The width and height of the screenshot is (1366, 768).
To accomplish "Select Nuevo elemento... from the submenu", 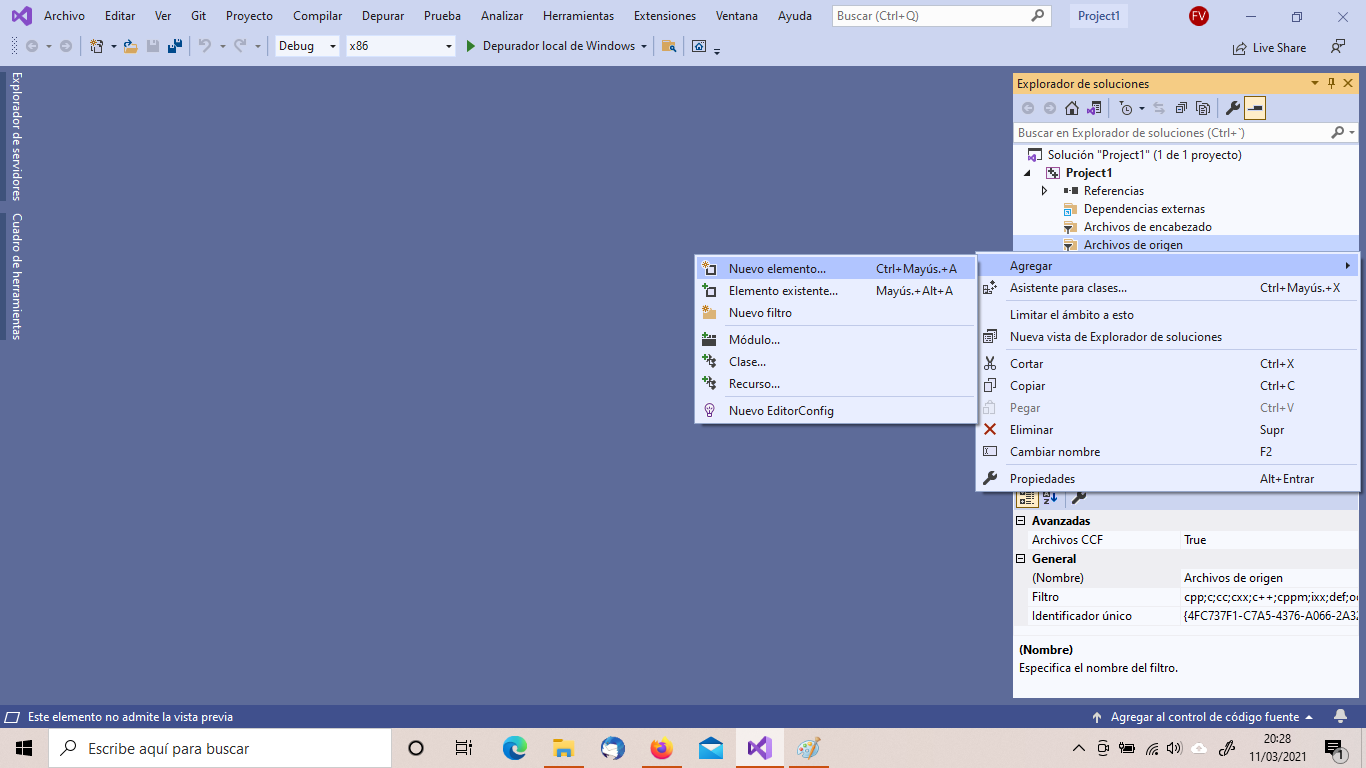I will (x=777, y=268).
